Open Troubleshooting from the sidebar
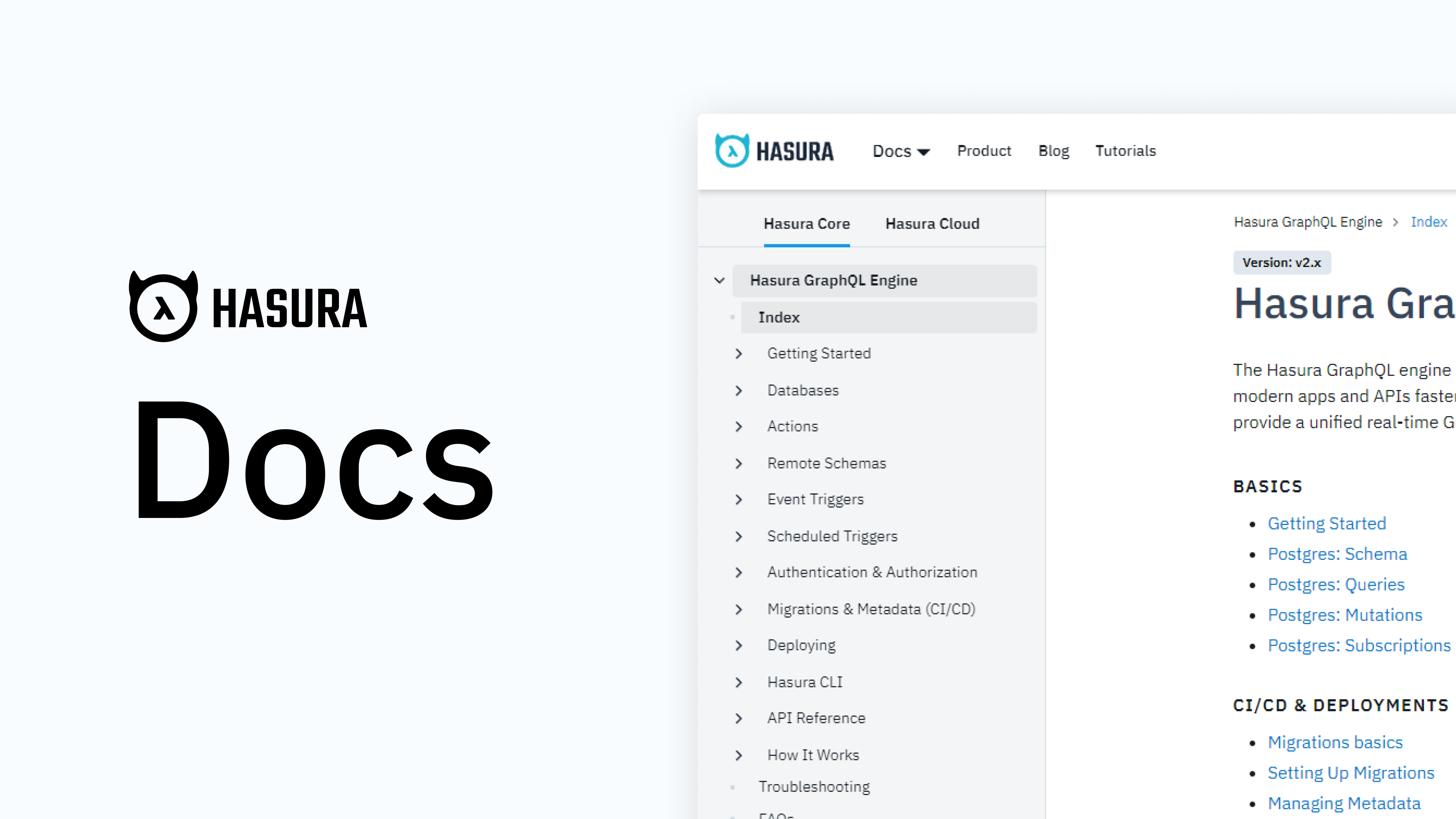The height and width of the screenshot is (819, 1456). tap(814, 786)
